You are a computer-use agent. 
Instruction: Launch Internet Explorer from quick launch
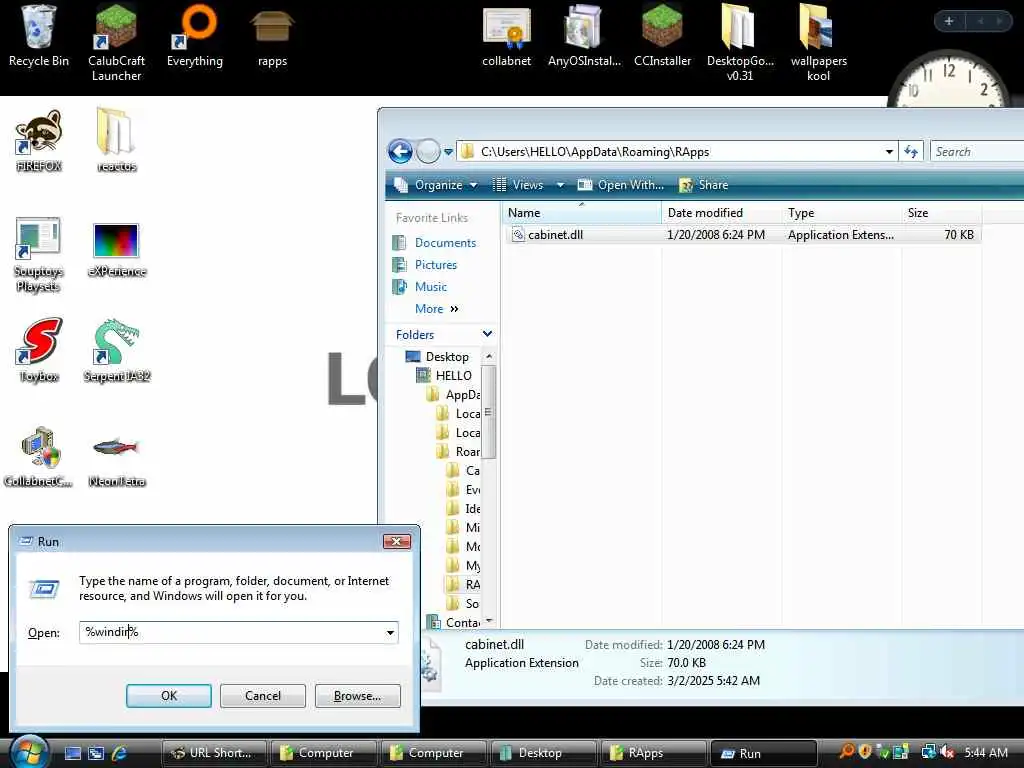[120, 753]
